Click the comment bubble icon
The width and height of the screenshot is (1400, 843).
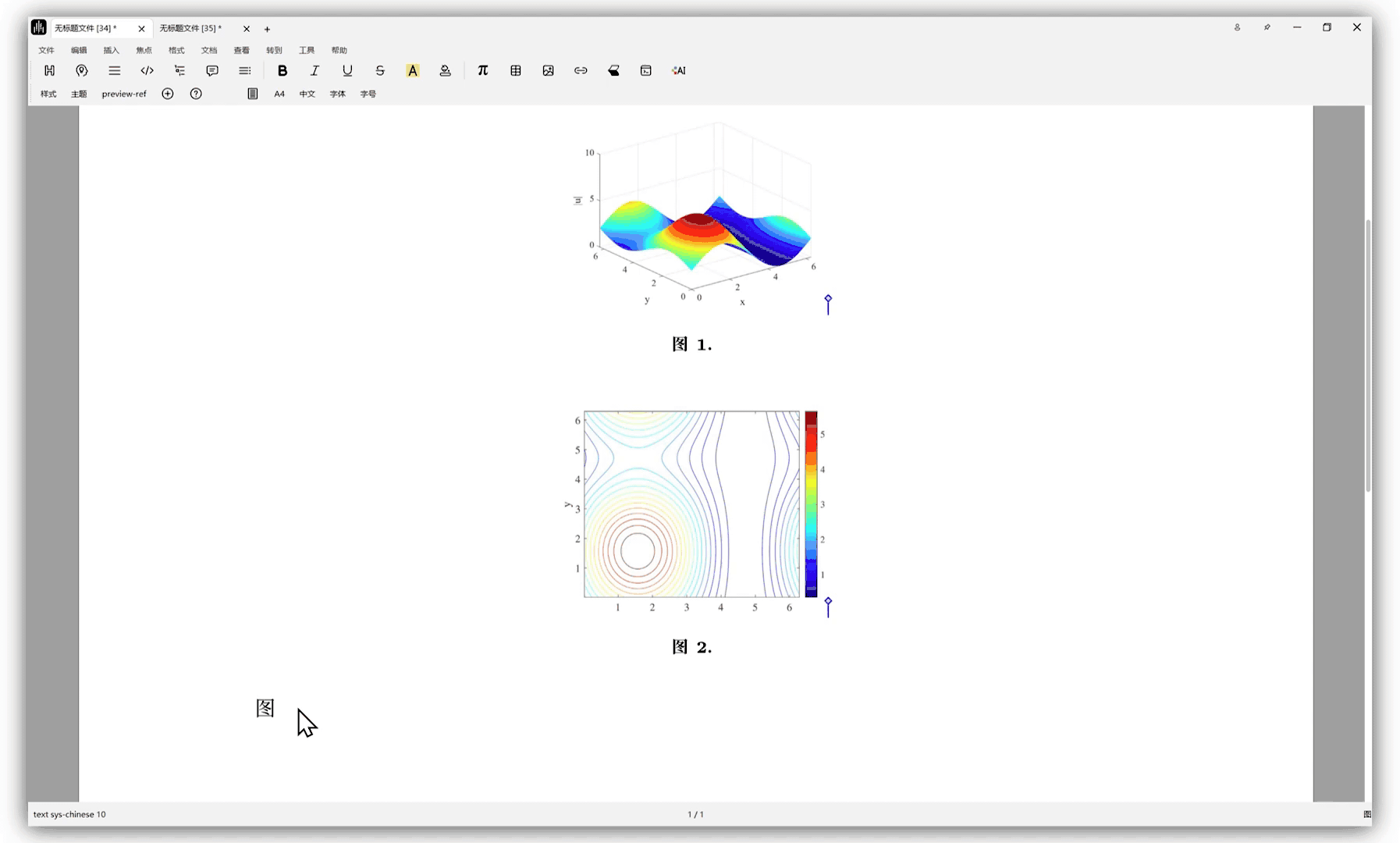212,70
